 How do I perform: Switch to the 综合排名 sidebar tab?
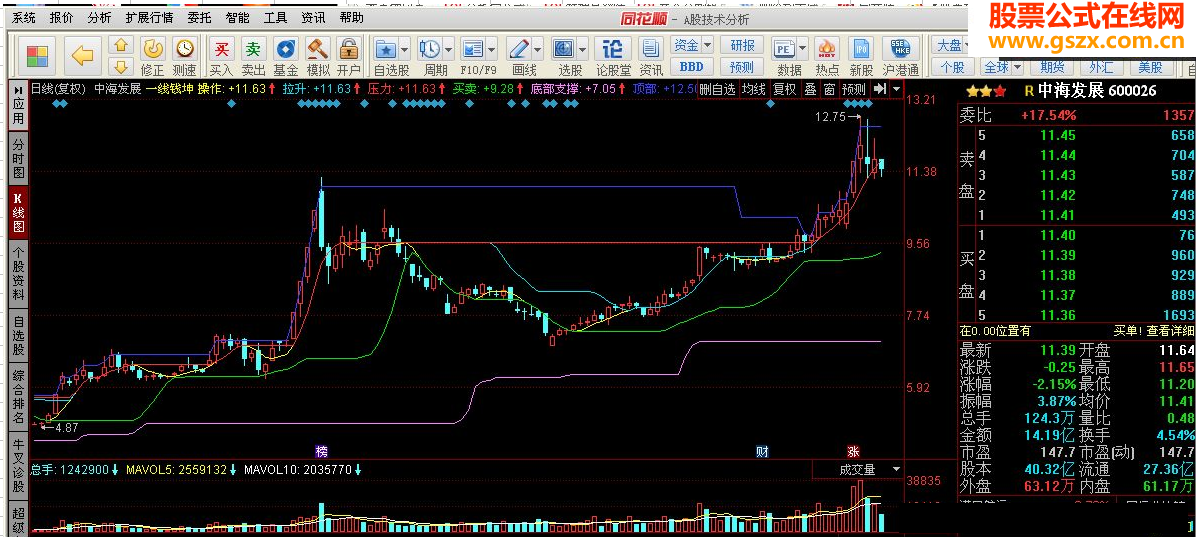click(x=18, y=396)
